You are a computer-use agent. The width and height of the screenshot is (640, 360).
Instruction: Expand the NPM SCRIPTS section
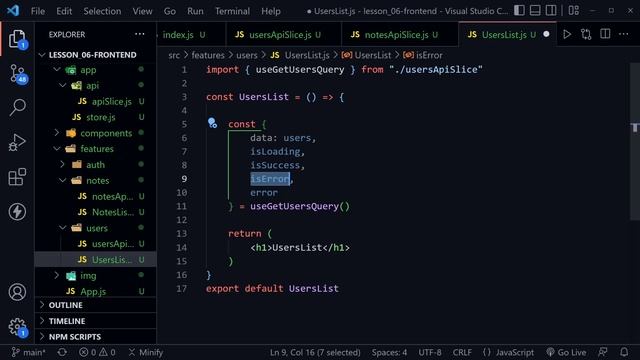click(x=96, y=337)
